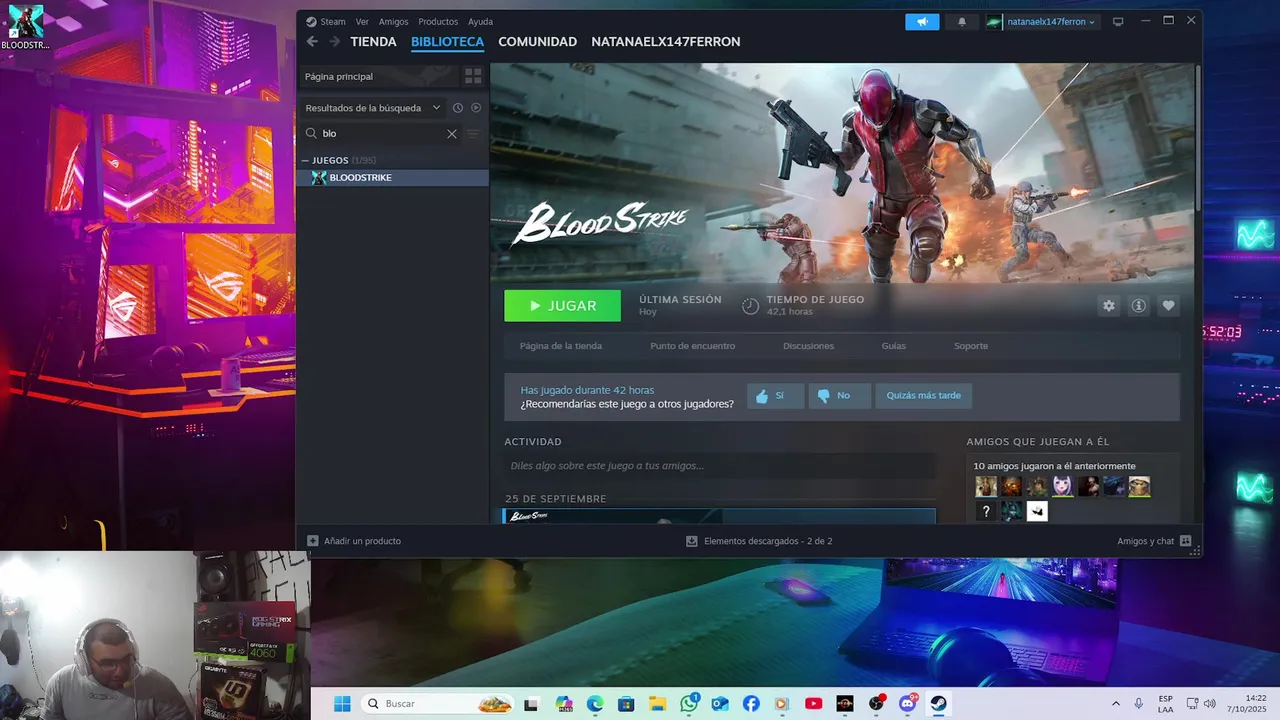This screenshot has width=1280, height=720.
Task: Toggle the ready-to-play filter icon
Action: point(476,108)
